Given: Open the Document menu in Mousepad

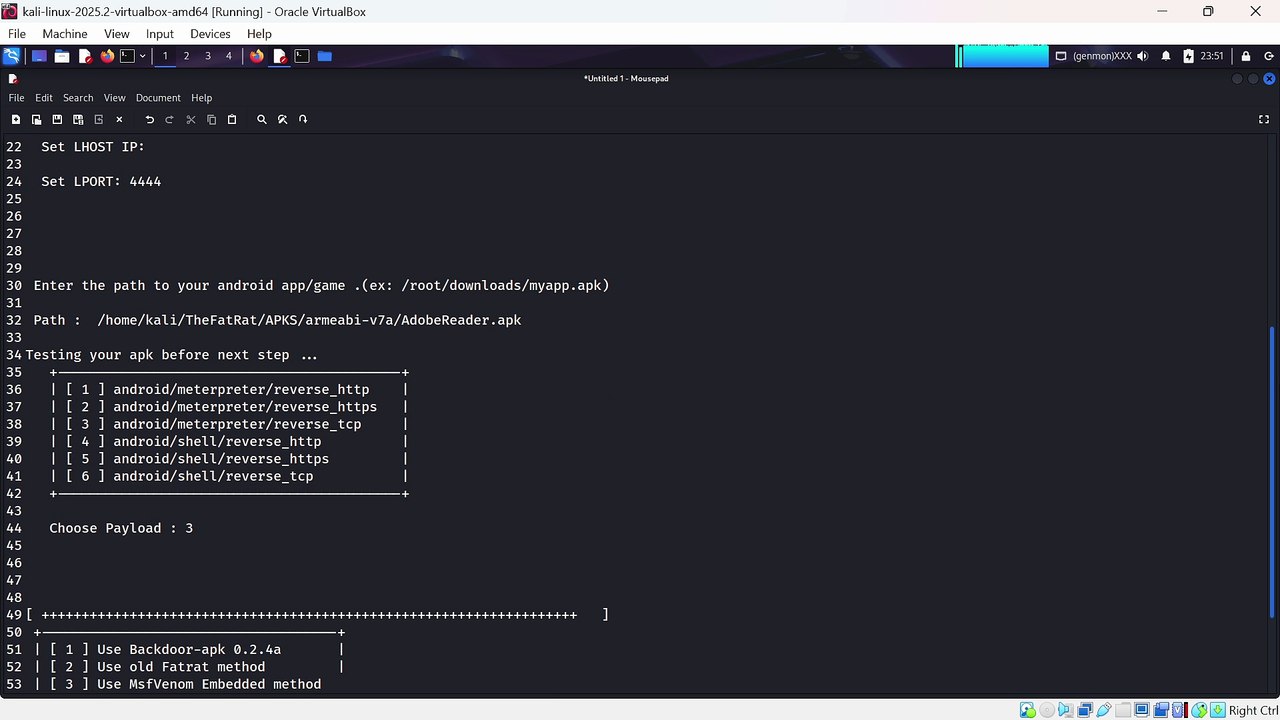Looking at the screenshot, I should tap(158, 98).
